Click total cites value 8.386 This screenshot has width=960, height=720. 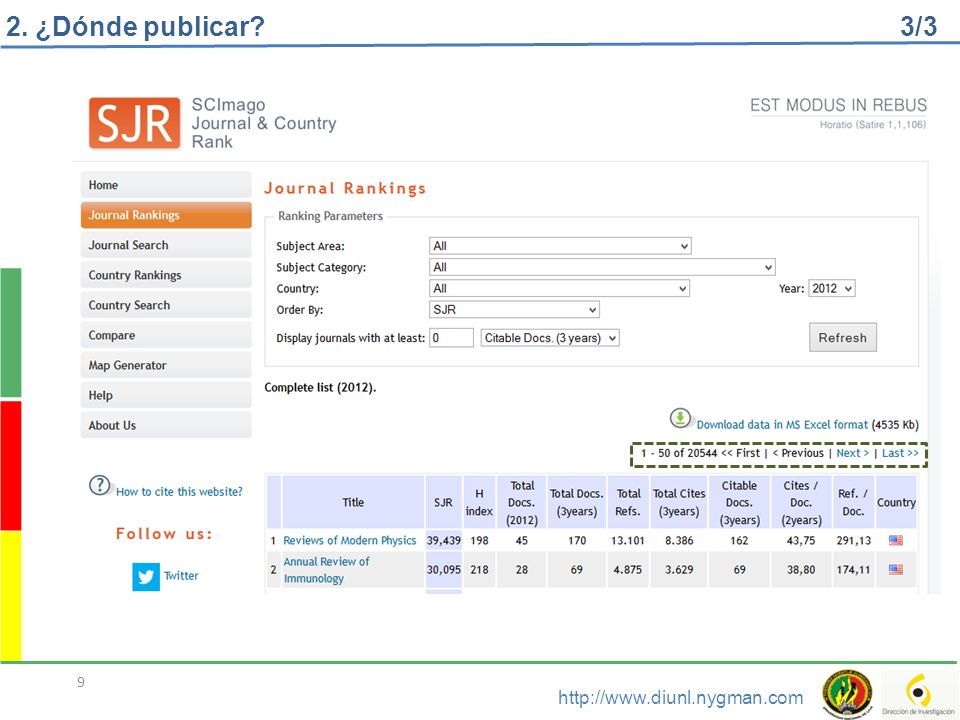coord(680,541)
